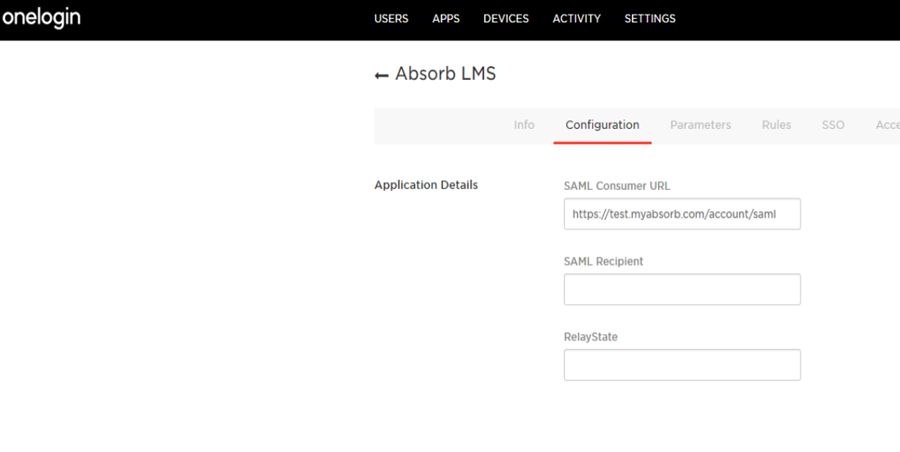Open the APPS menu

pos(446,18)
